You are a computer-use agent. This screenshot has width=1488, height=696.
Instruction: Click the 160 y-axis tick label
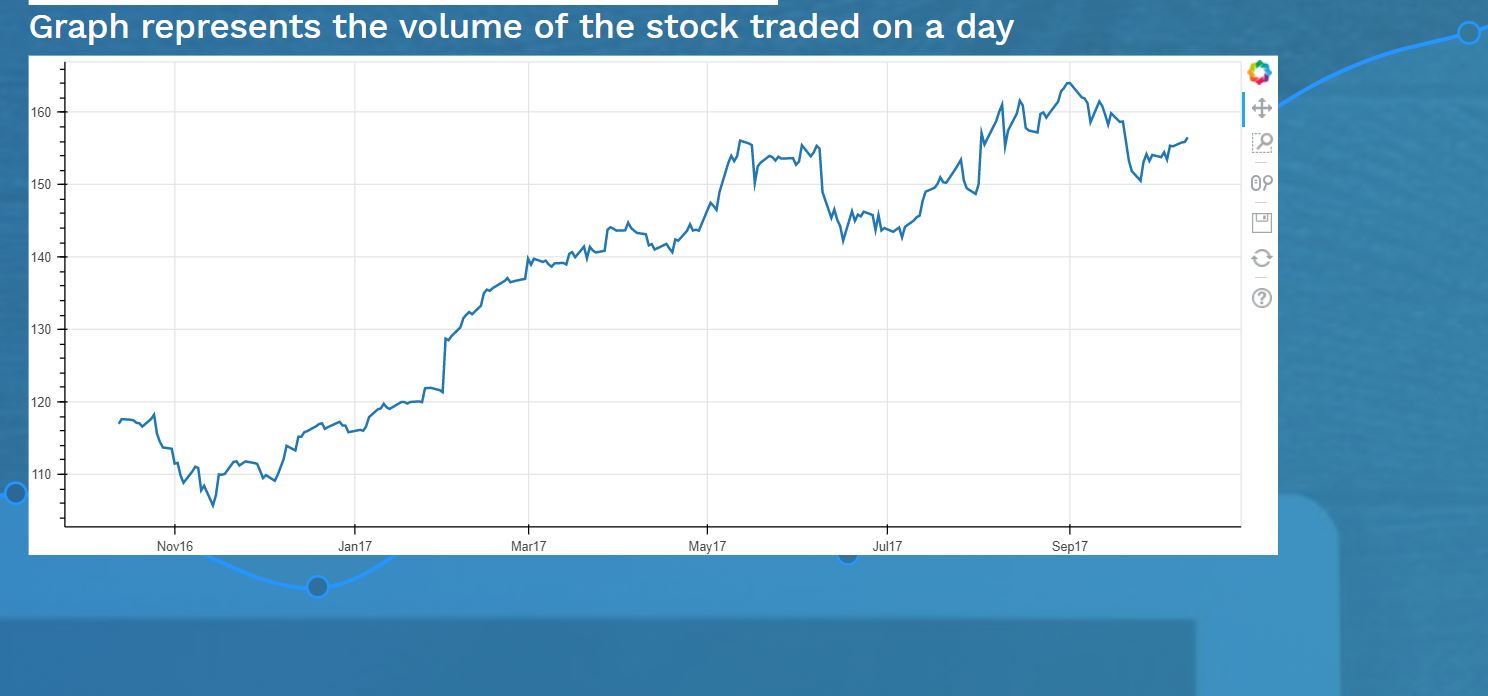(x=47, y=112)
